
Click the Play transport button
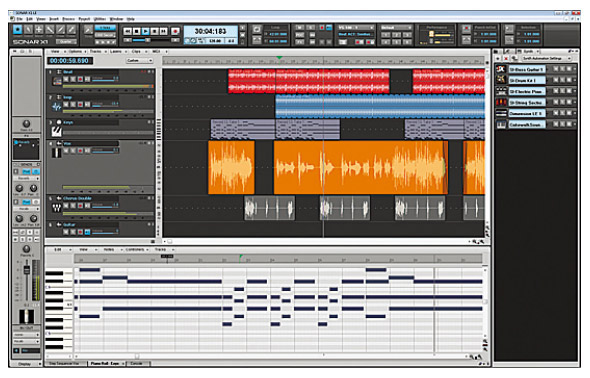click(146, 31)
